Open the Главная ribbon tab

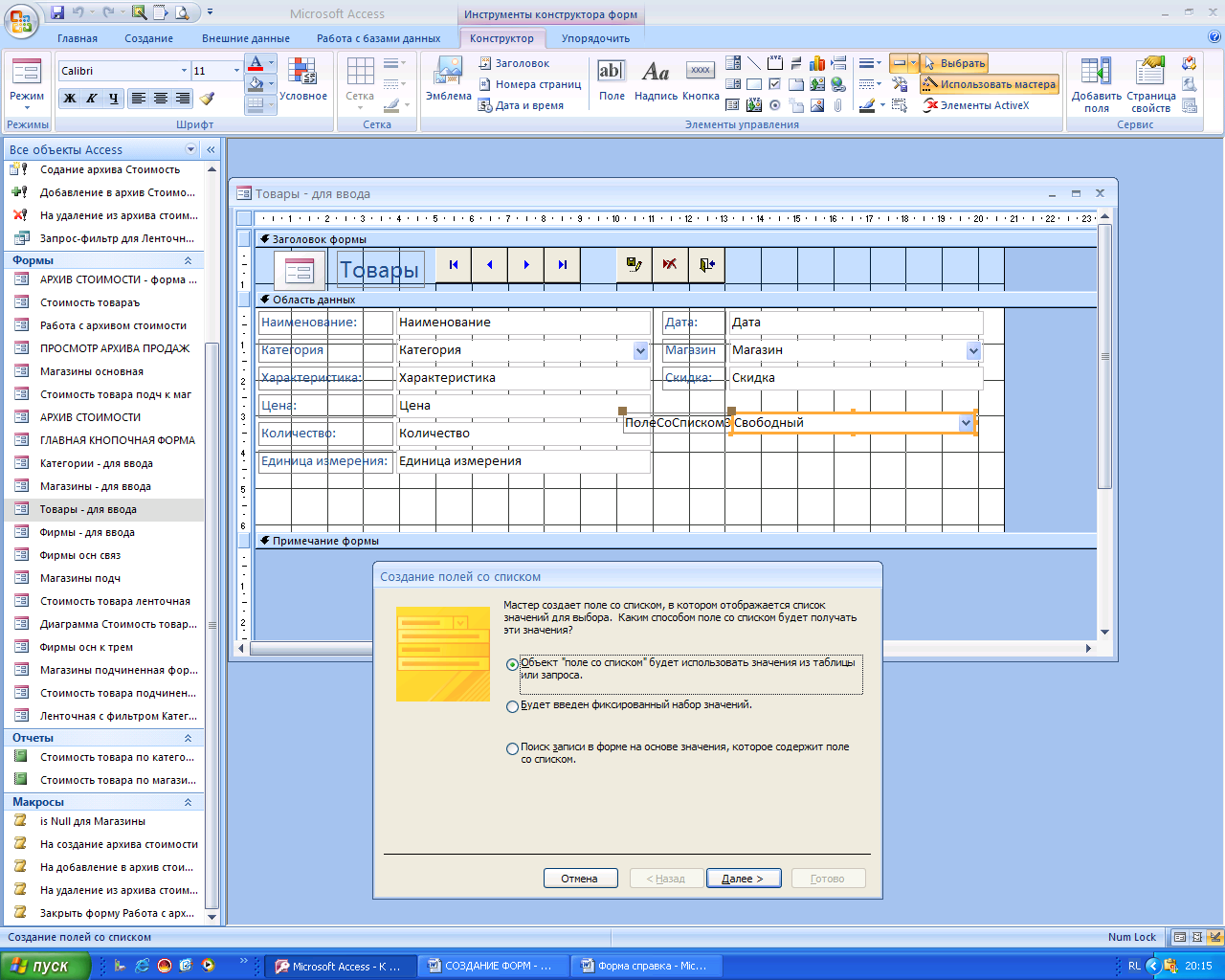coord(78,38)
